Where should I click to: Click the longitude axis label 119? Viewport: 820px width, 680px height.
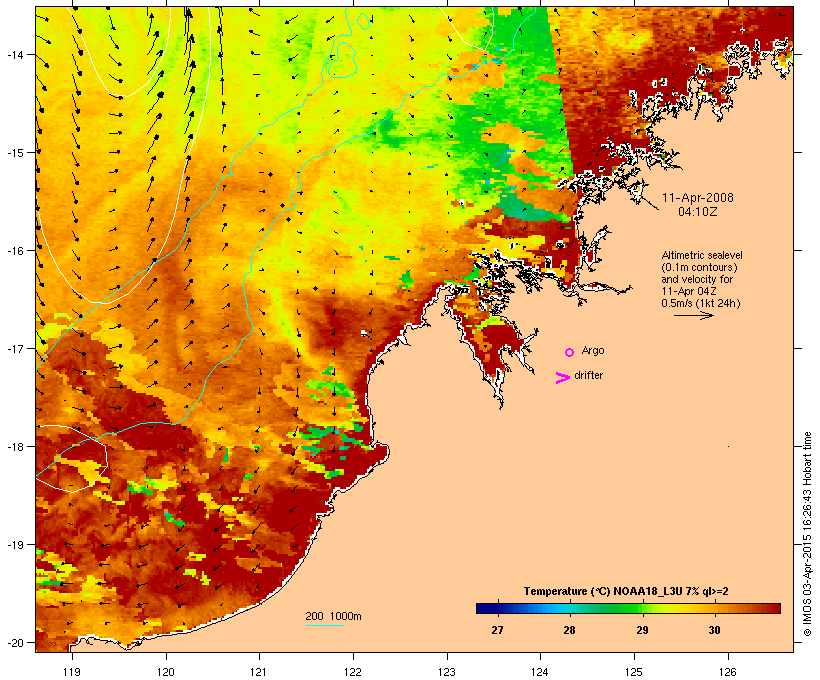click(x=72, y=672)
